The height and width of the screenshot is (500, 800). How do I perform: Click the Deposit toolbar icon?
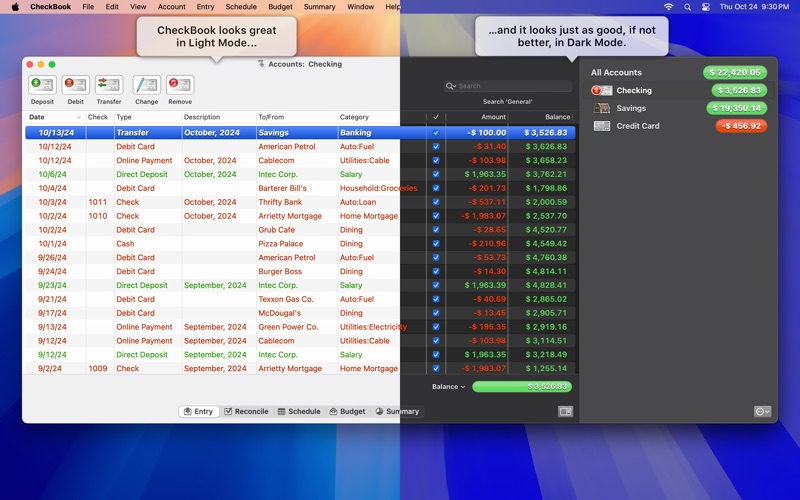(x=42, y=85)
